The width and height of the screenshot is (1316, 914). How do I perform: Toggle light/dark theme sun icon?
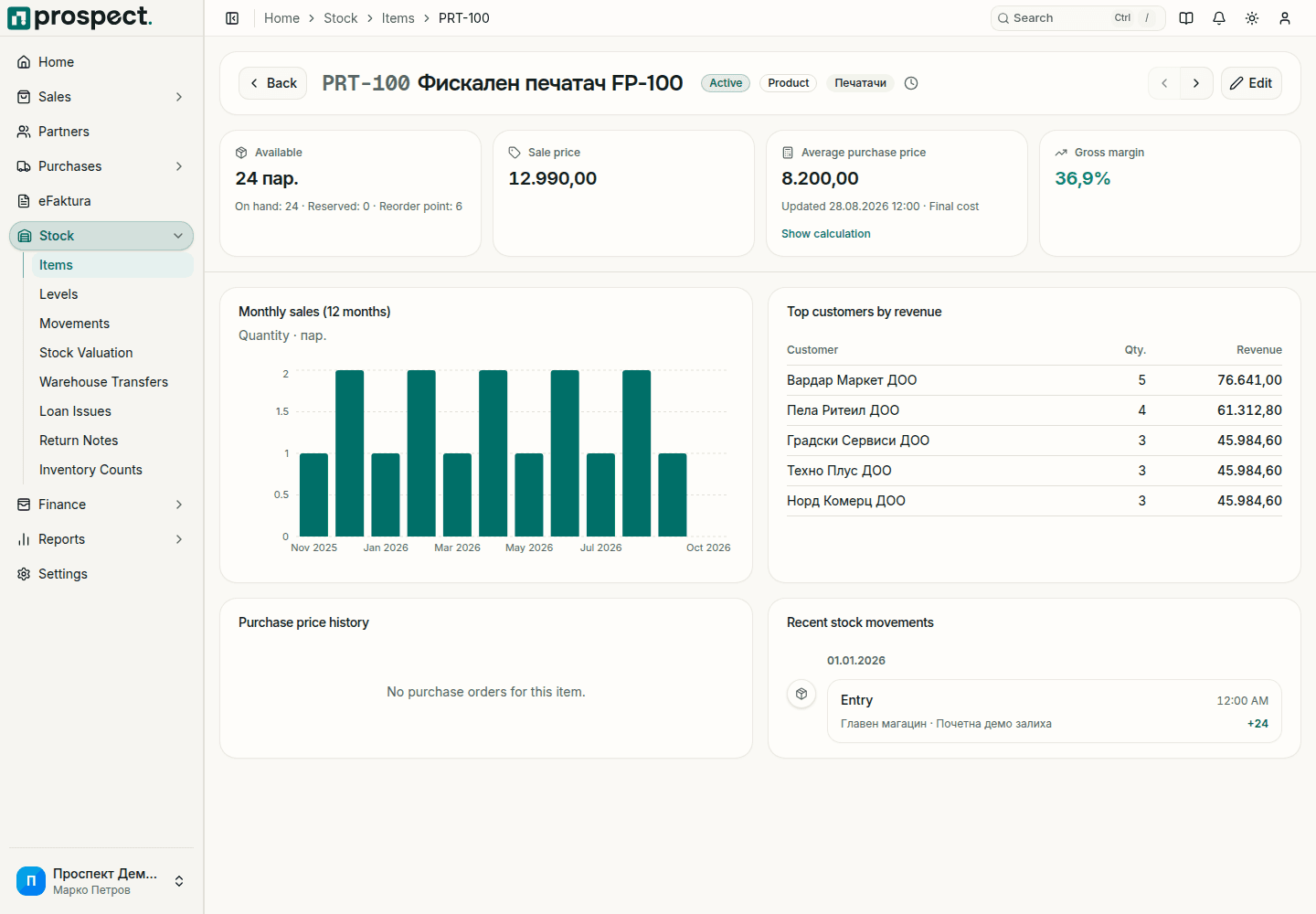tap(1252, 18)
